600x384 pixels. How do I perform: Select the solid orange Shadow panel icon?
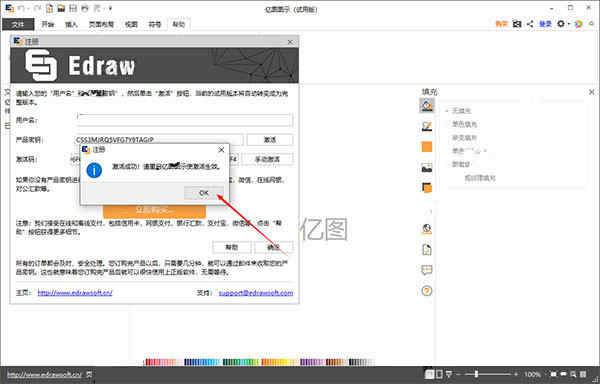pos(427,147)
